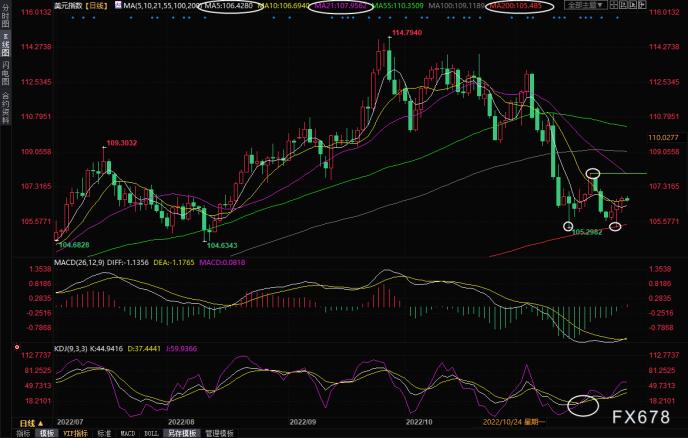The height and width of the screenshot is (438, 688).
Task: Open 闪电图 view in left sidebar
Action: click(5, 72)
